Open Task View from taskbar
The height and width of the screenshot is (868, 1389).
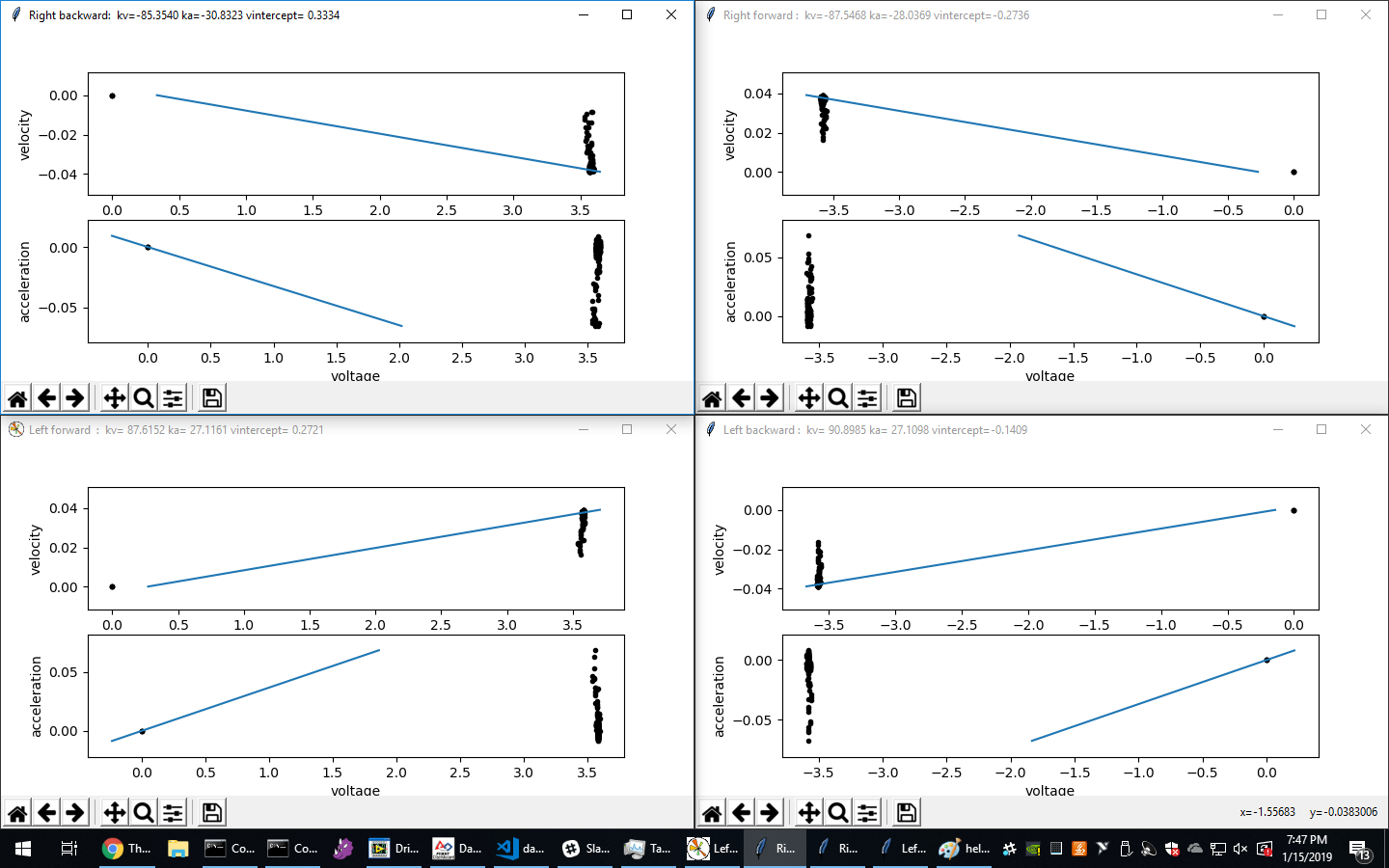(x=69, y=849)
